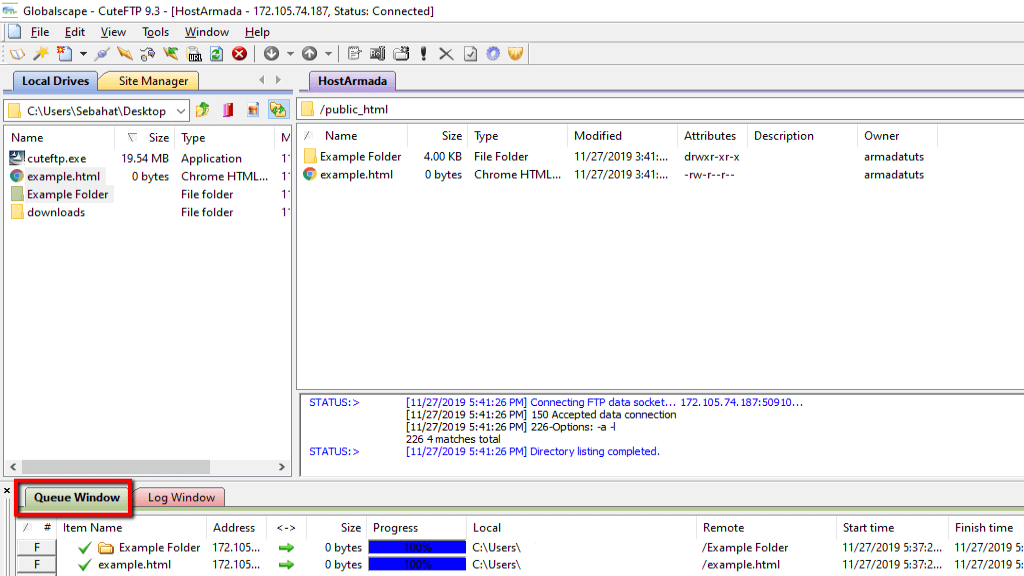Click the orange shield toolbar icon
This screenshot has height=576, width=1024.
516,54
